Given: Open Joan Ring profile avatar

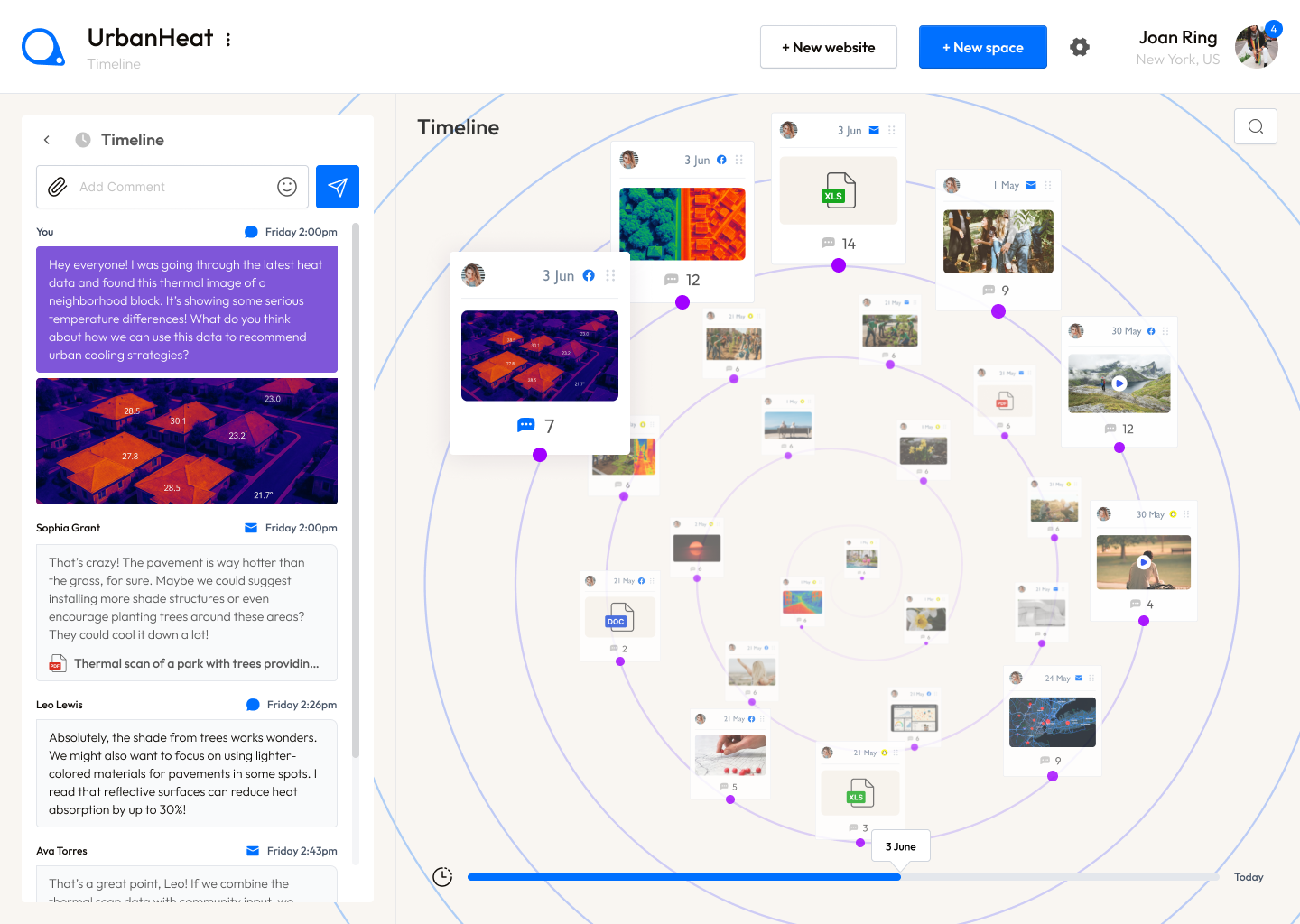Looking at the screenshot, I should (x=1256, y=47).
